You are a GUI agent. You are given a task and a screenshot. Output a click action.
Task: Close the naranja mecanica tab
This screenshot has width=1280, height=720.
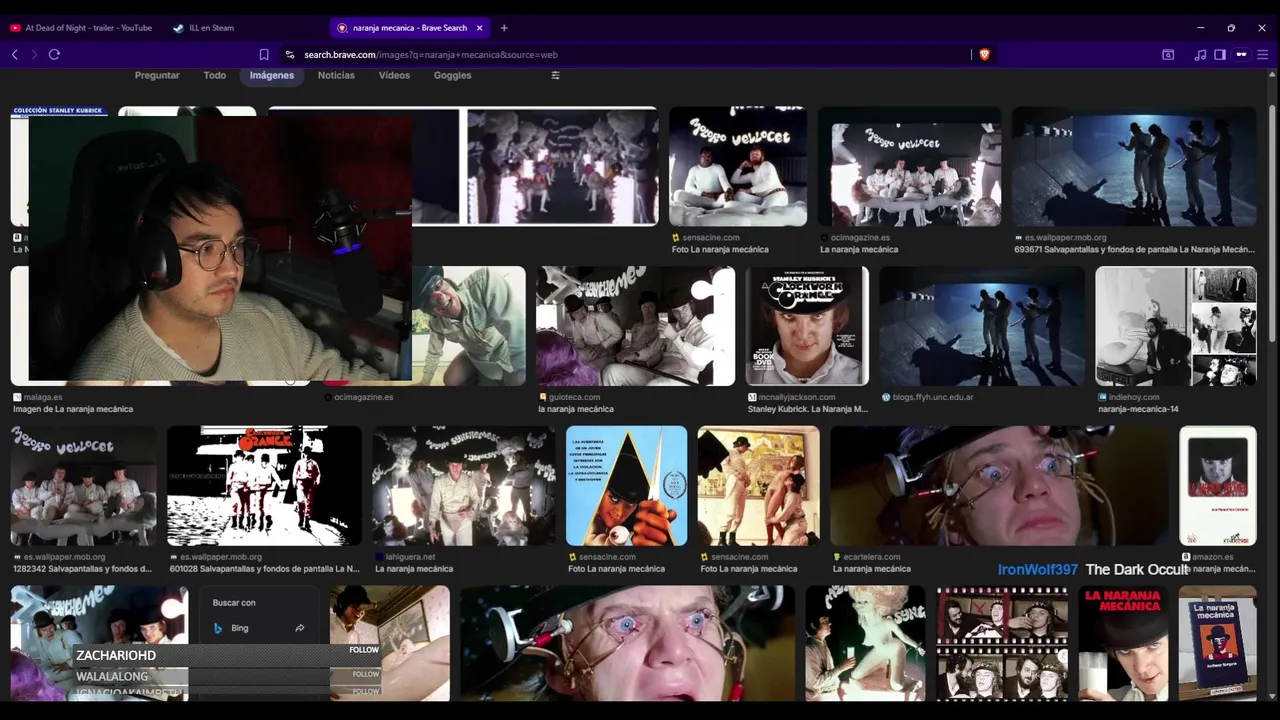[x=480, y=28]
